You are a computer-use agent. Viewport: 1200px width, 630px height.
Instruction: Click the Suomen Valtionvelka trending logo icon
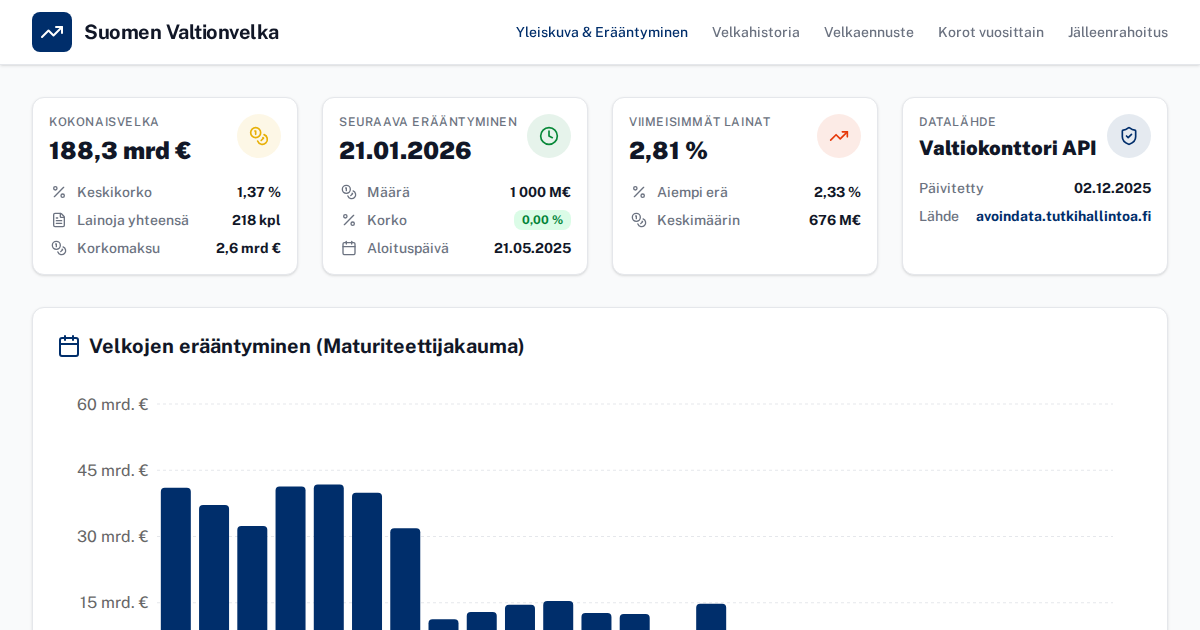[52, 32]
